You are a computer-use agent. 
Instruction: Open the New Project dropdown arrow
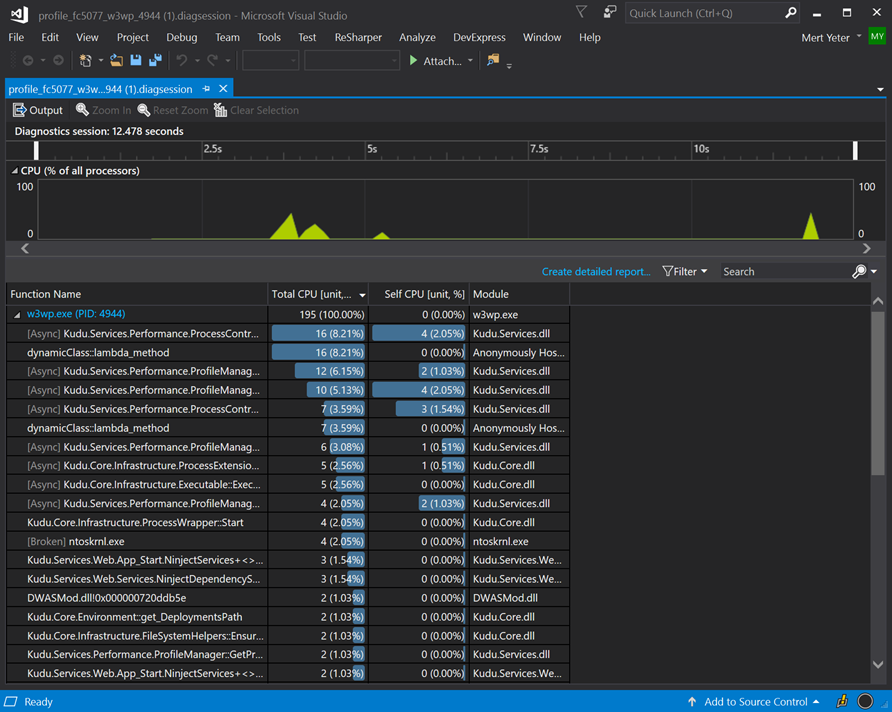(101, 60)
